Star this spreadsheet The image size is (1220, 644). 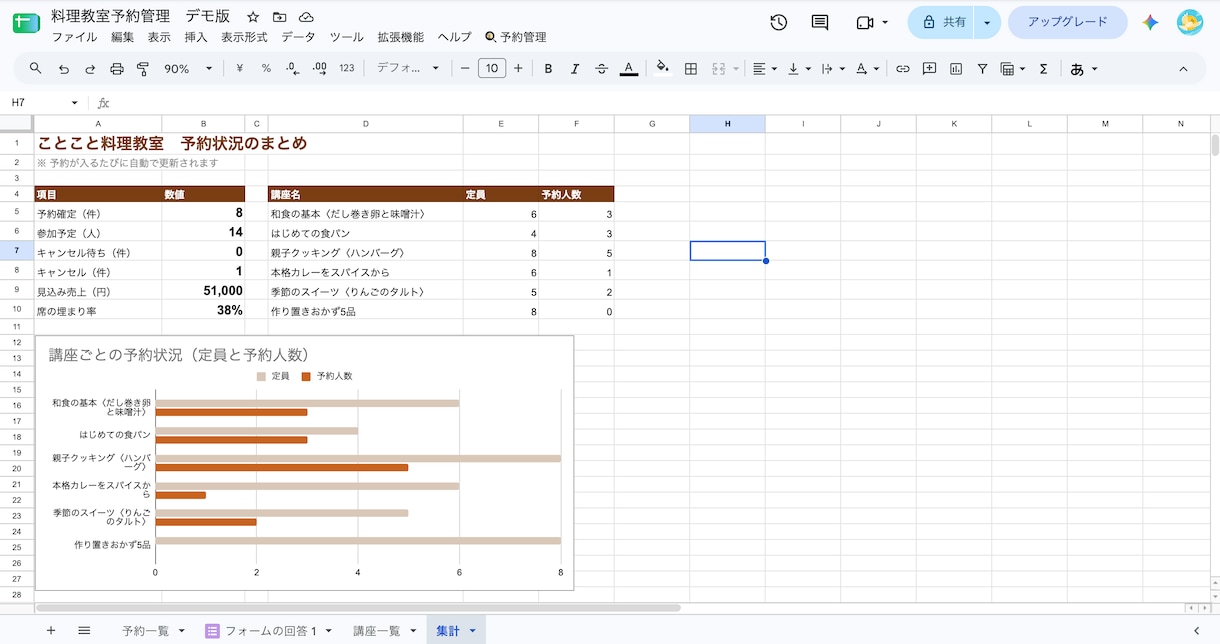[253, 17]
